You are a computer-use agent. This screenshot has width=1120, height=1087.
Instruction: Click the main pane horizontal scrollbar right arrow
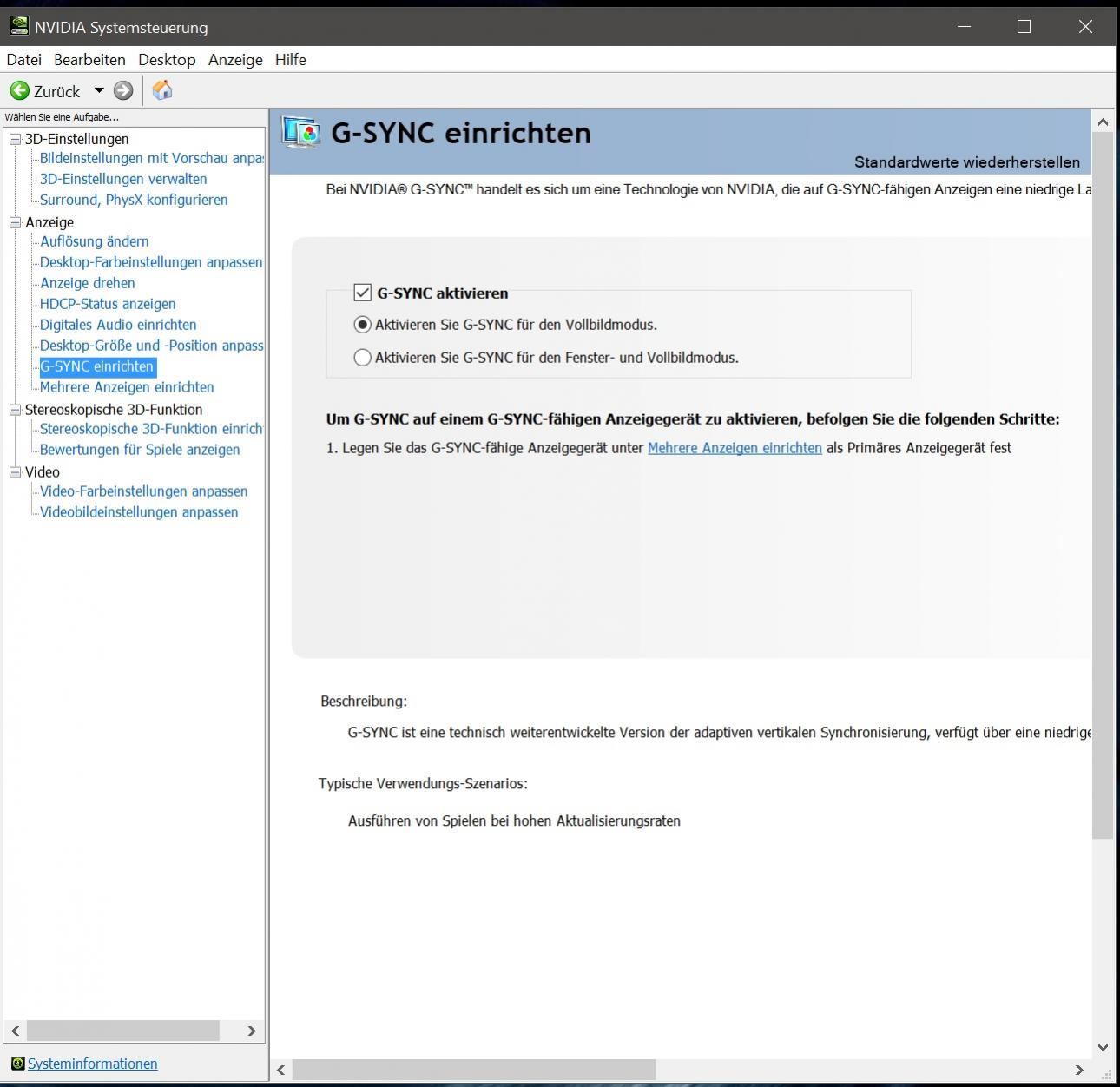(x=1079, y=1070)
